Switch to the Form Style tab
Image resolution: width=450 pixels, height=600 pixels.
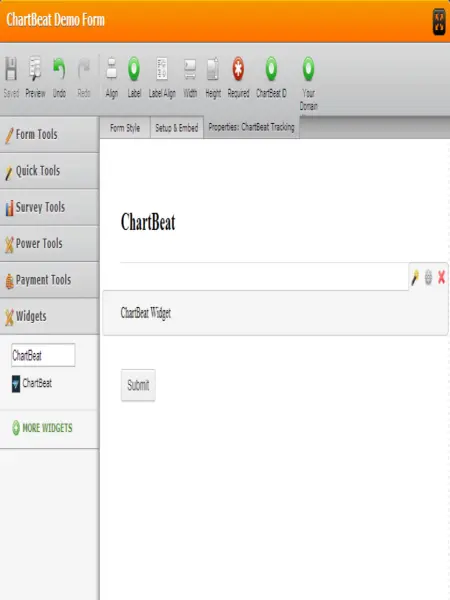click(x=125, y=128)
